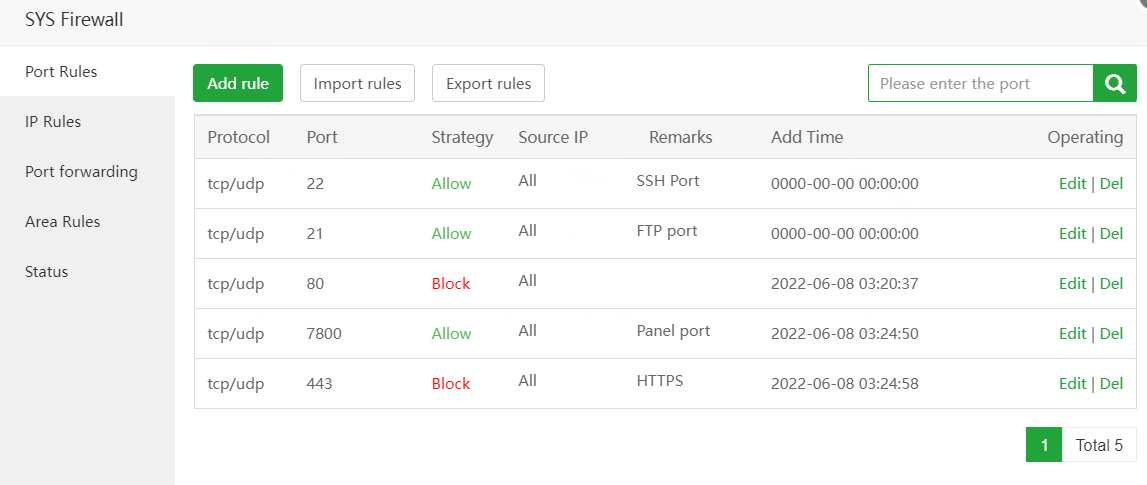
Task: Click Export rules button
Action: [488, 83]
